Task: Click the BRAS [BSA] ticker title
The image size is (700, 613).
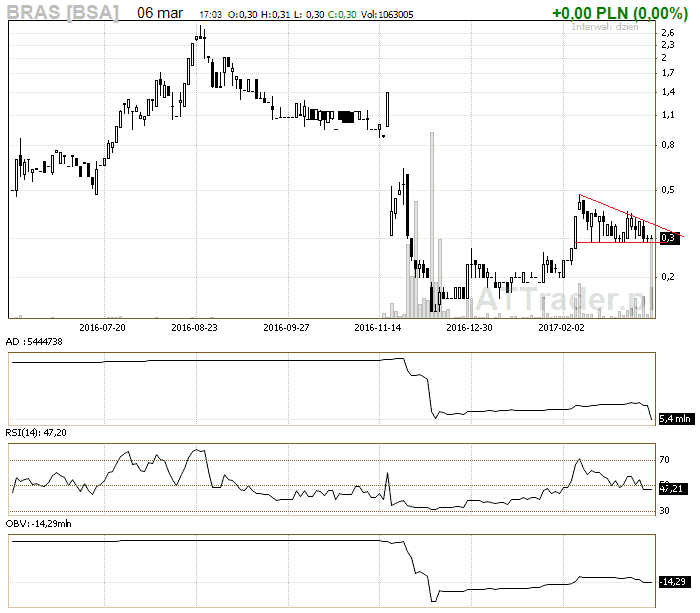Action: pos(62,13)
